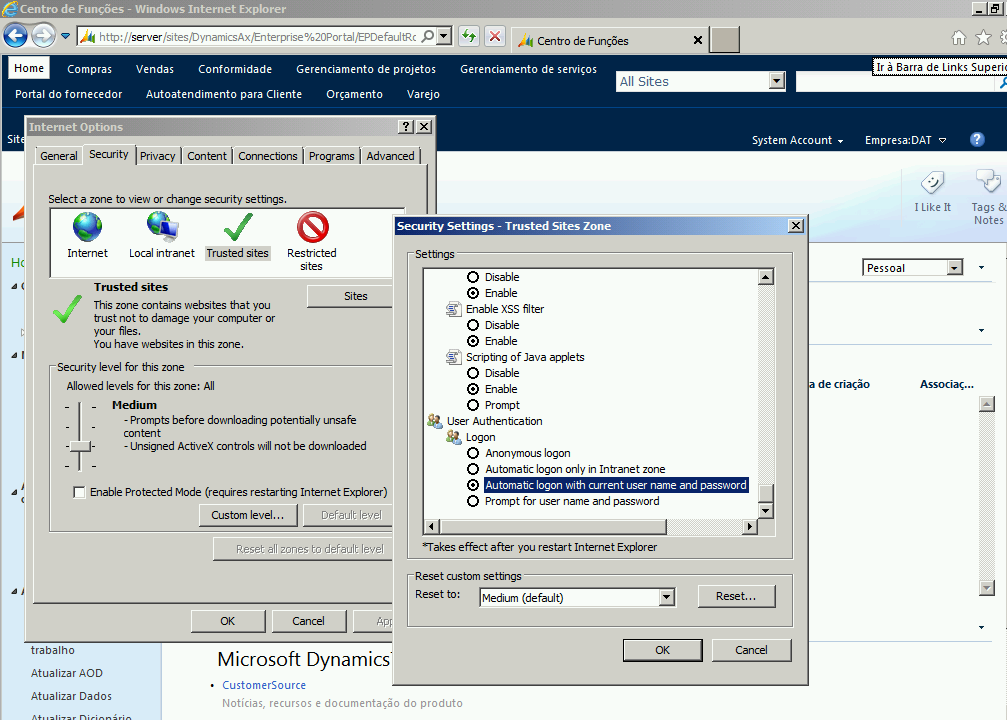
Task: Select Enable under Enable XSS filter
Action: click(x=473, y=341)
